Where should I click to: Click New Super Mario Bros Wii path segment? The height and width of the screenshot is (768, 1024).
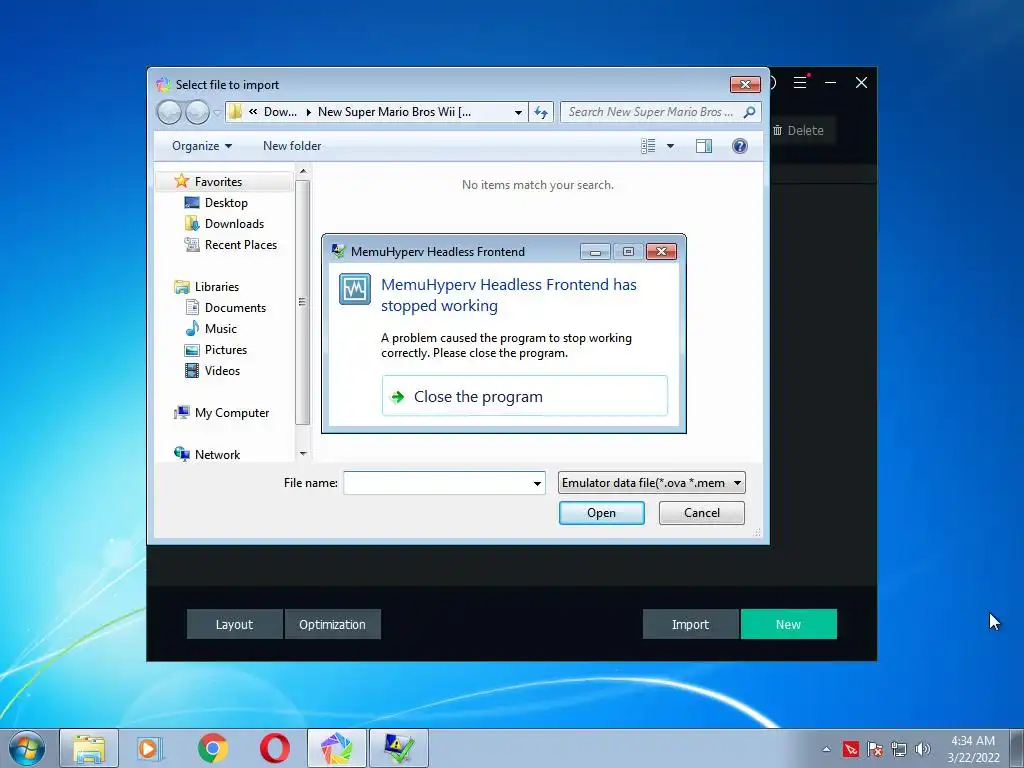(394, 112)
